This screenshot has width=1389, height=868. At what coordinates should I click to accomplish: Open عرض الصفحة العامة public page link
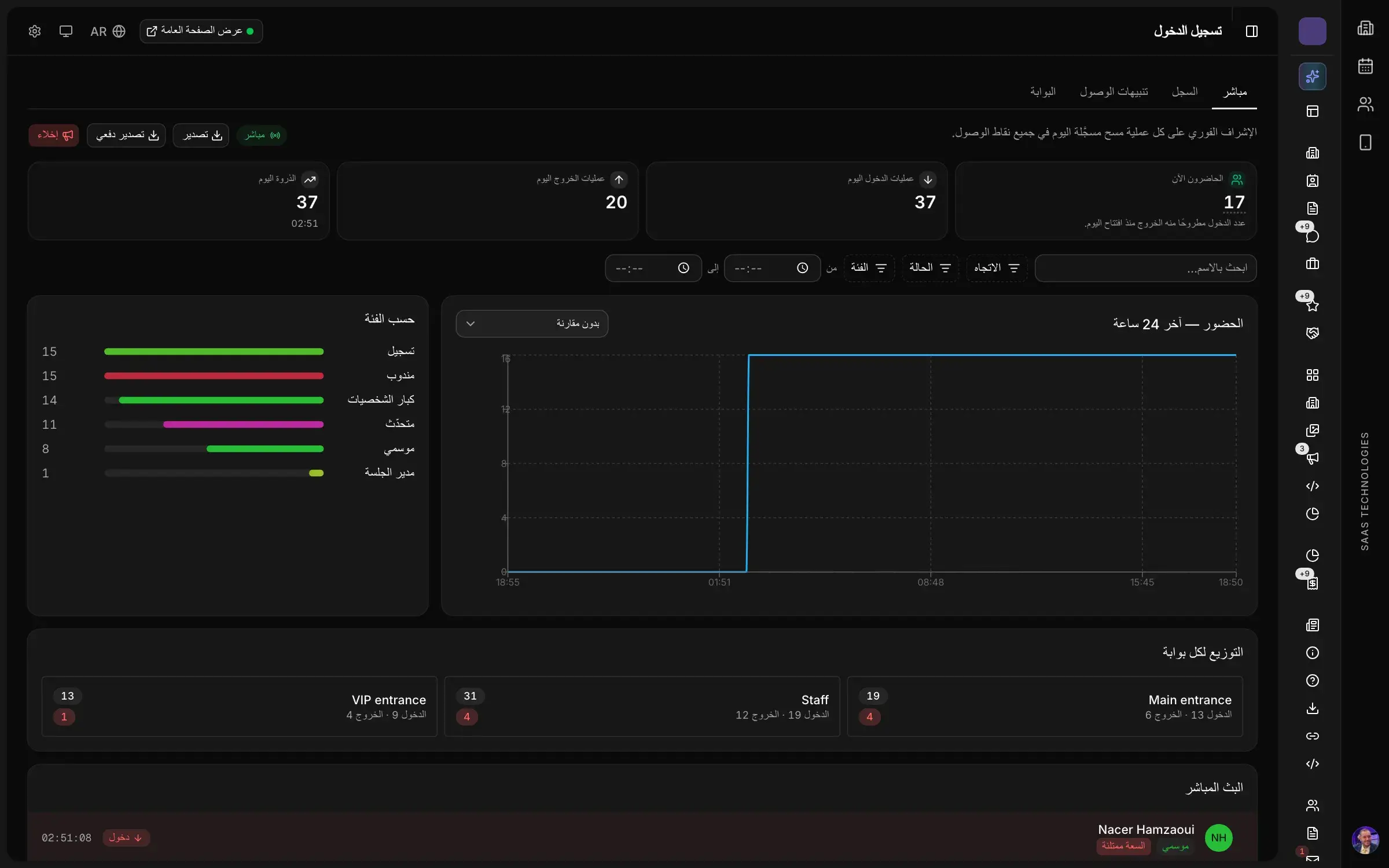tap(201, 31)
